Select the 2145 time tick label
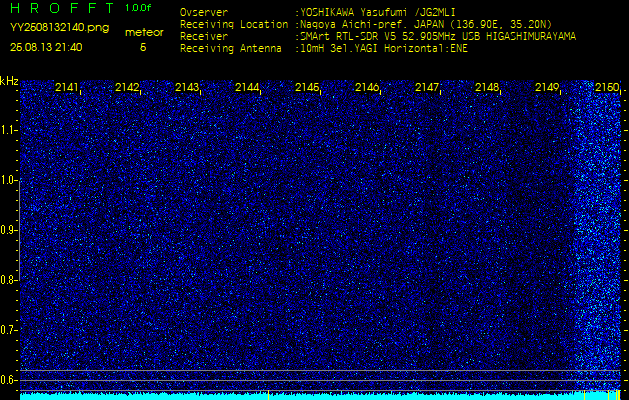This screenshot has width=629, height=400. pos(307,87)
